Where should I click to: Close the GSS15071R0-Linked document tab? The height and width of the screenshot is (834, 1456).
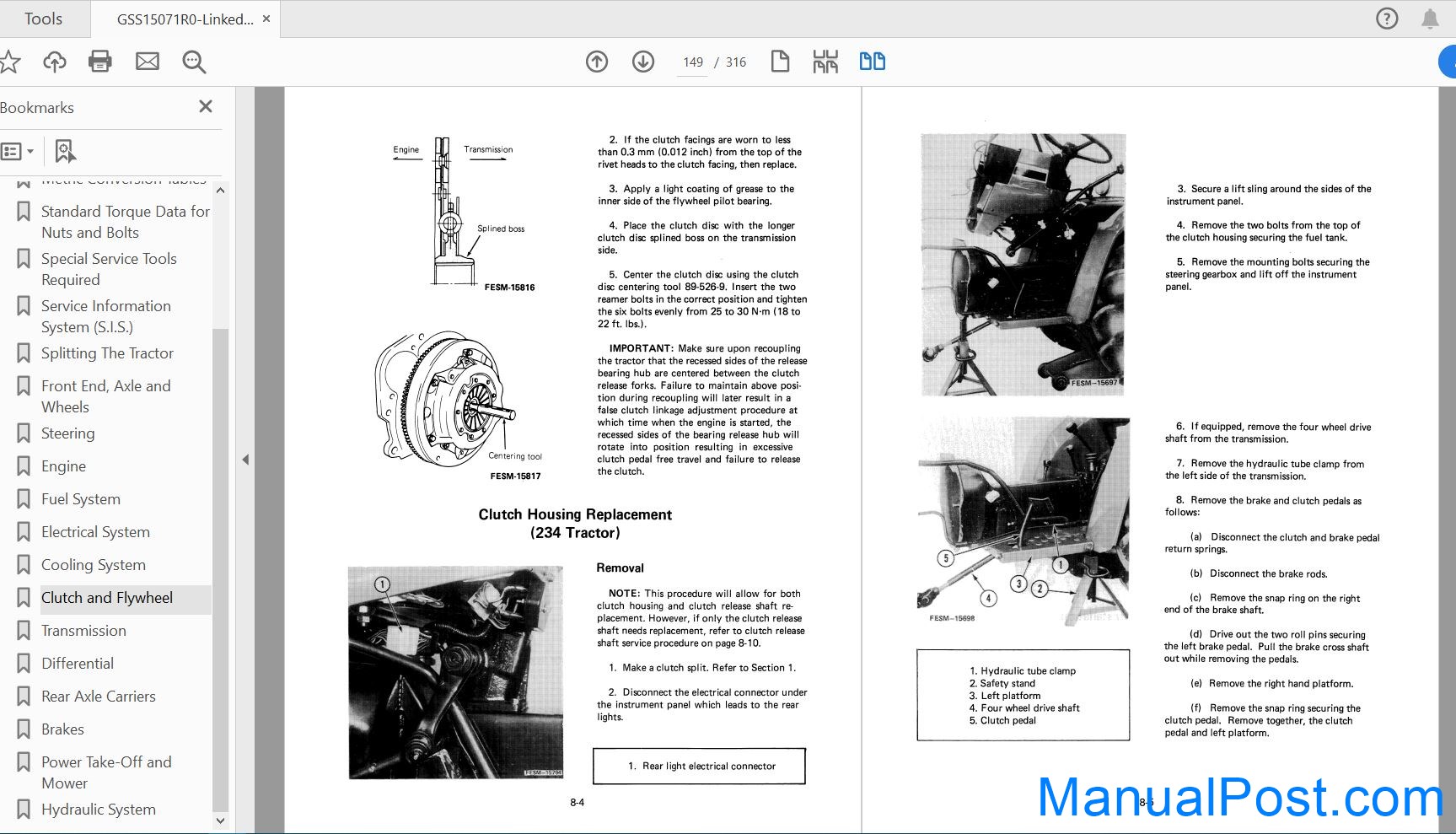point(266,19)
